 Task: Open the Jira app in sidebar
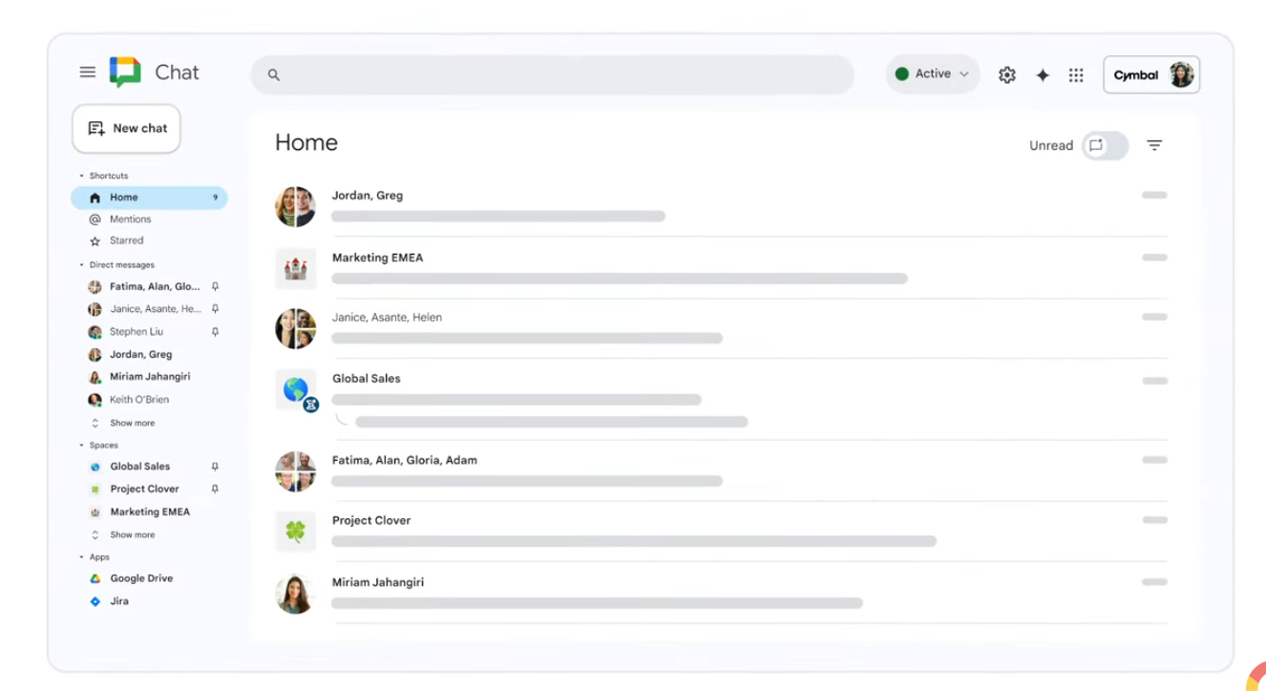[119, 600]
